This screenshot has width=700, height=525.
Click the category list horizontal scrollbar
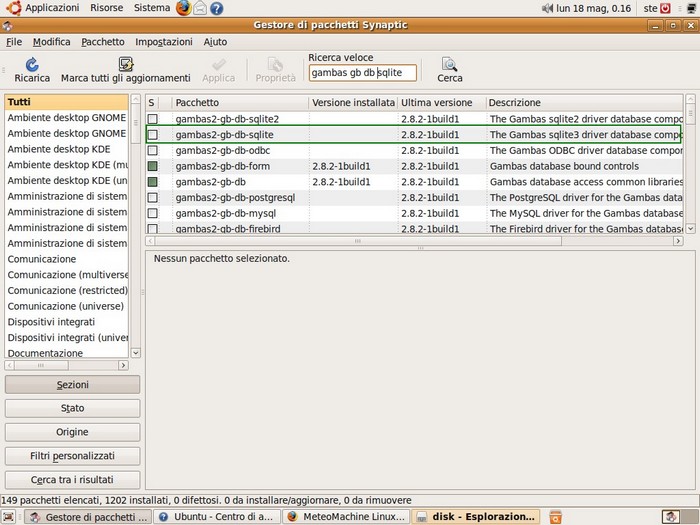pyautogui.click(x=41, y=365)
